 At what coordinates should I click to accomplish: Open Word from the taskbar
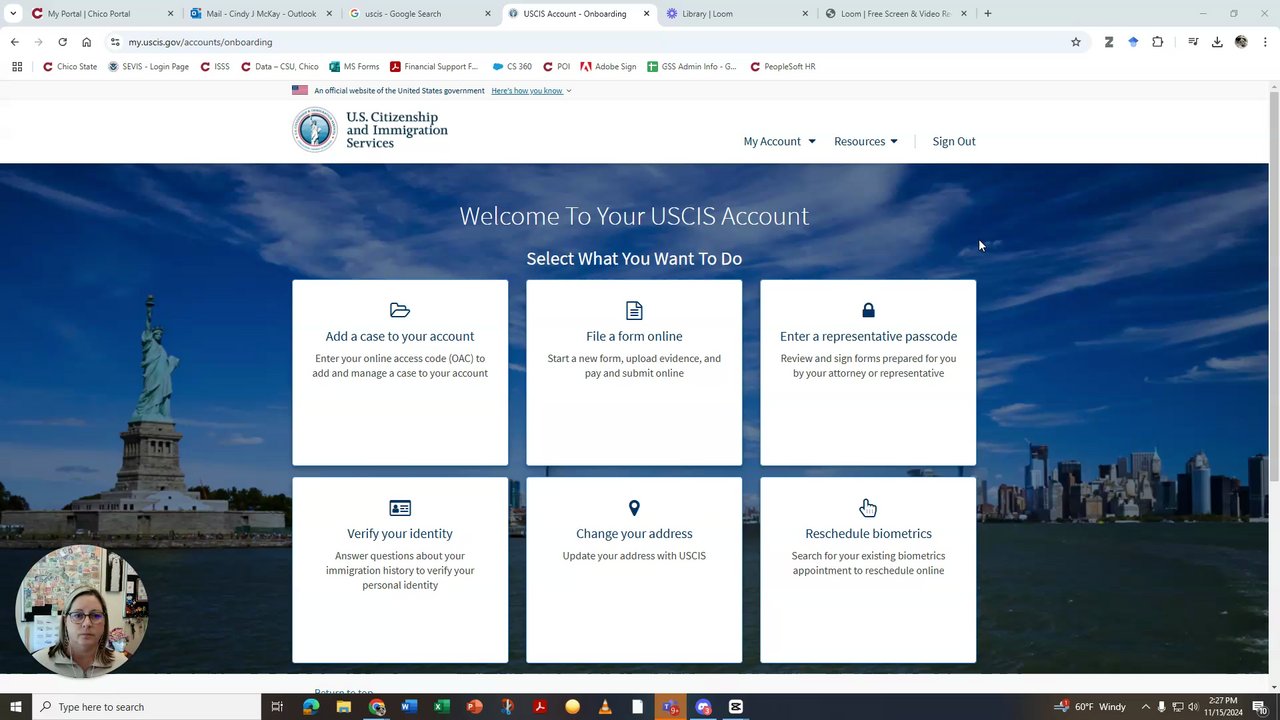[x=409, y=707]
